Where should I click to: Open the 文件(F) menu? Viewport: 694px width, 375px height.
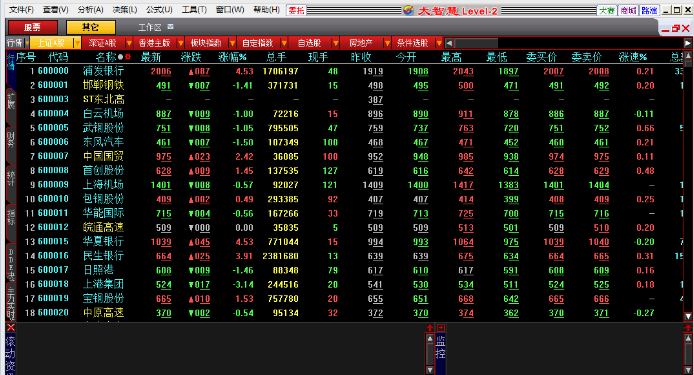21,10
